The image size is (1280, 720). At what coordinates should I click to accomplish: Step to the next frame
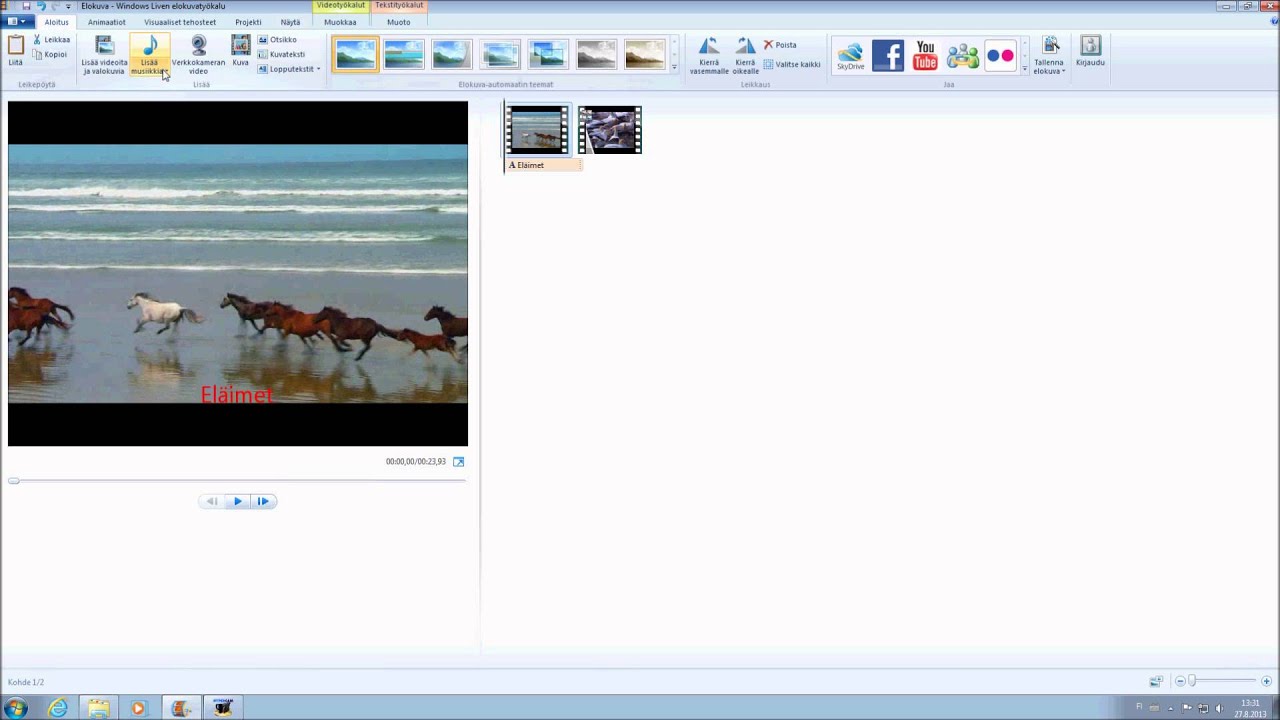pyautogui.click(x=263, y=501)
